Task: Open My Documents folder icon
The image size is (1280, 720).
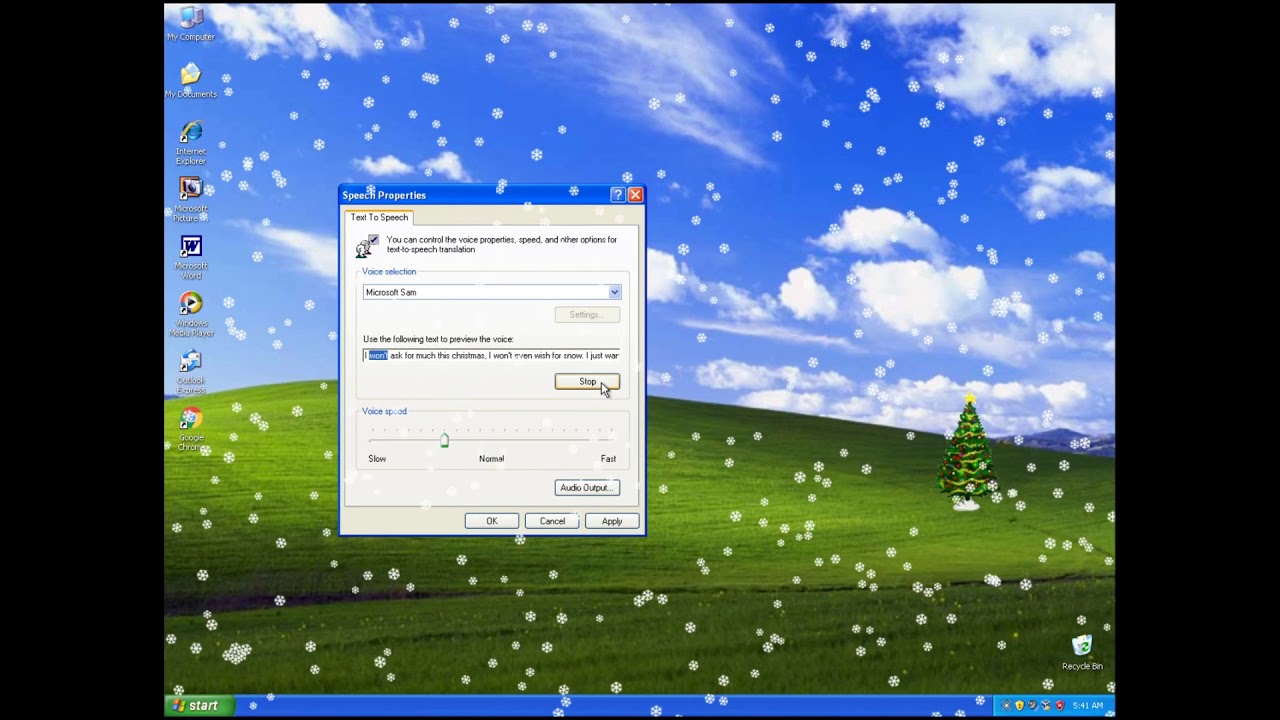Action: point(190,81)
